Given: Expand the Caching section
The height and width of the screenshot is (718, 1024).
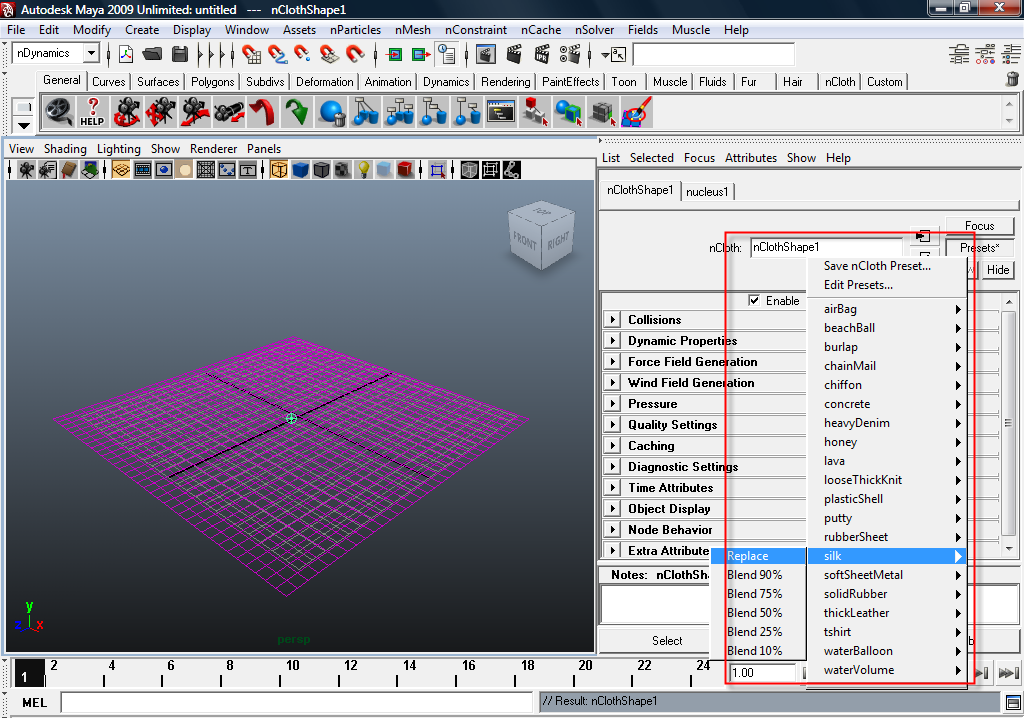Looking at the screenshot, I should pos(612,445).
